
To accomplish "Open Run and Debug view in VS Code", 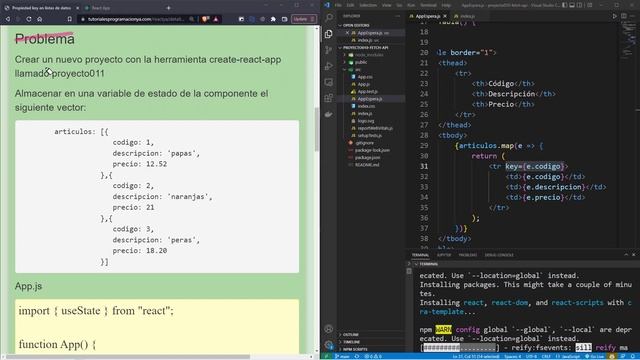I will (329, 66).
